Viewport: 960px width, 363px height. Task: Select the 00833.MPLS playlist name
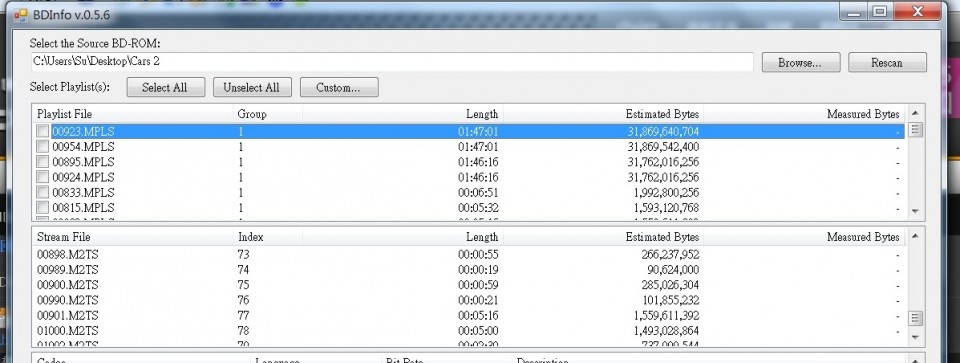point(83,193)
